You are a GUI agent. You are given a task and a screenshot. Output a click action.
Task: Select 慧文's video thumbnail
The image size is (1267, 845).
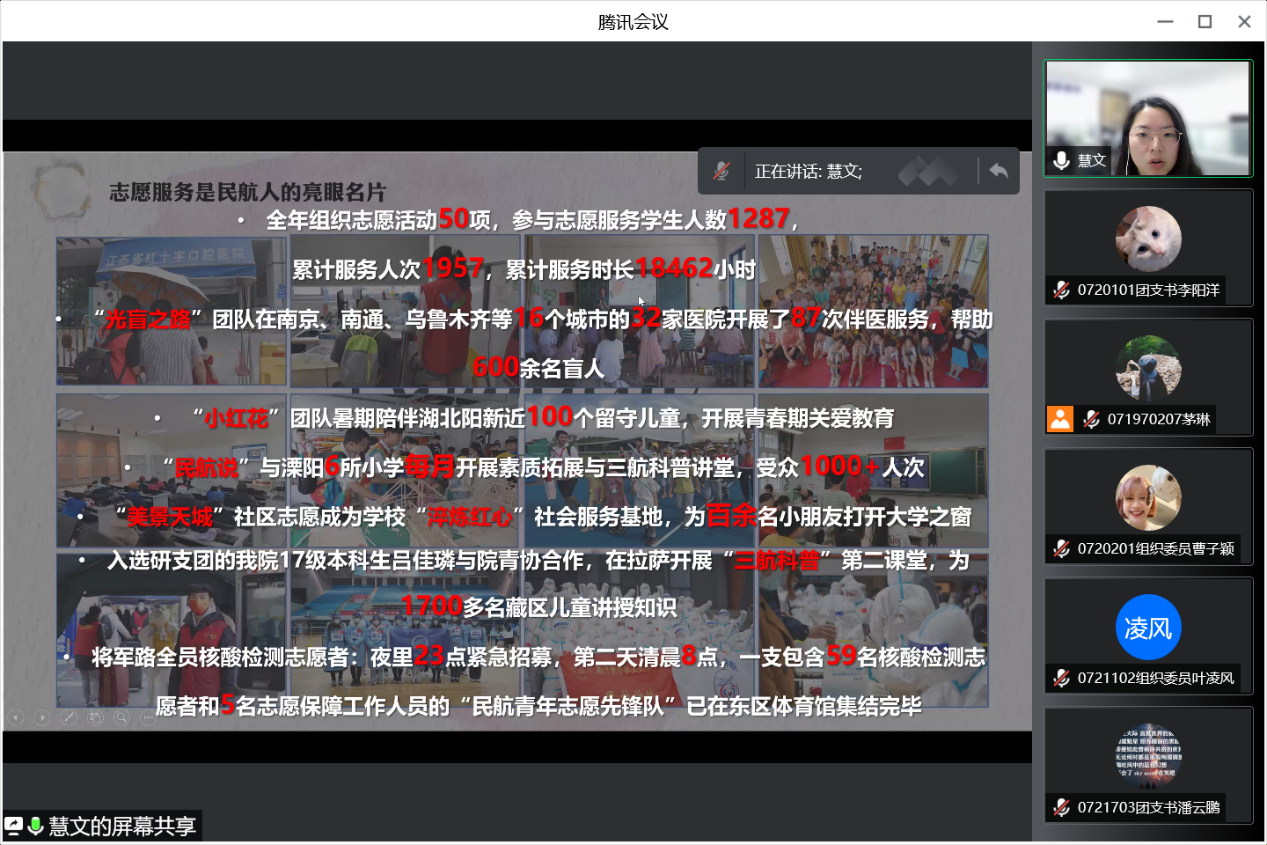click(1148, 118)
